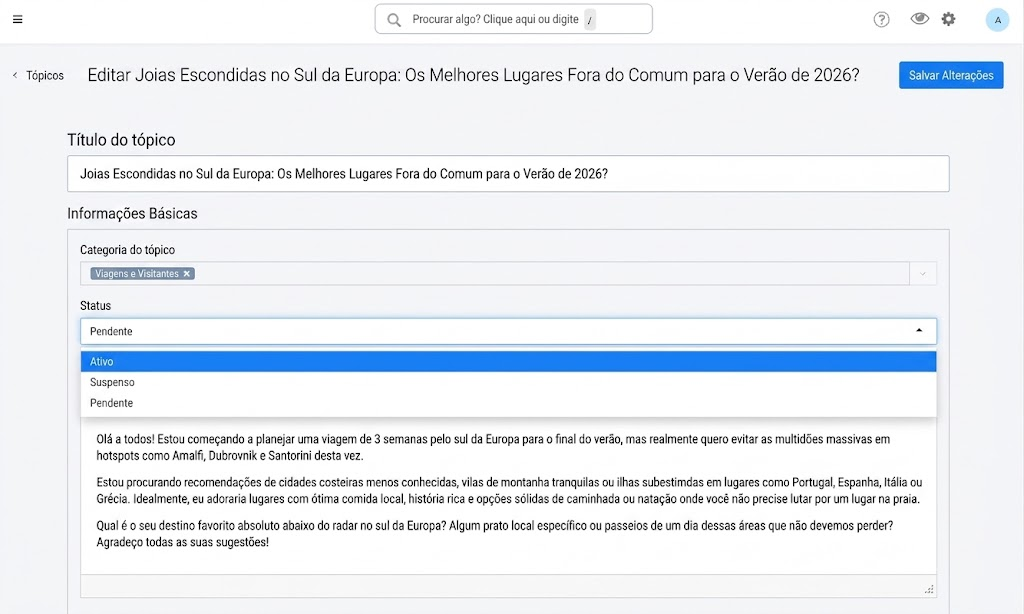Select the Suspenso status option
Screen dimensions: 1024x614
509,382
